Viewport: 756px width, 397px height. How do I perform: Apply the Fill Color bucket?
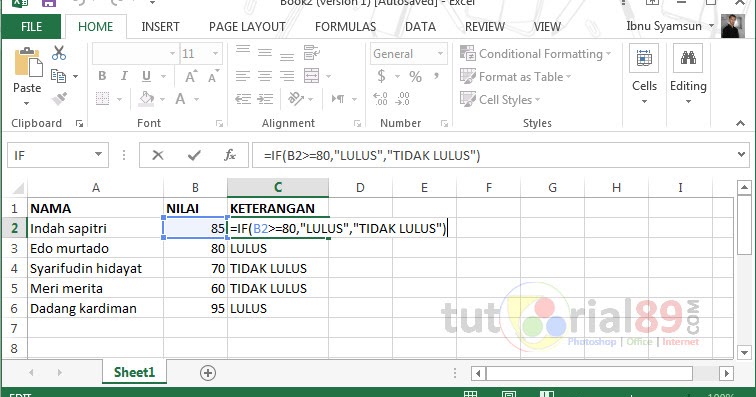coord(146,99)
